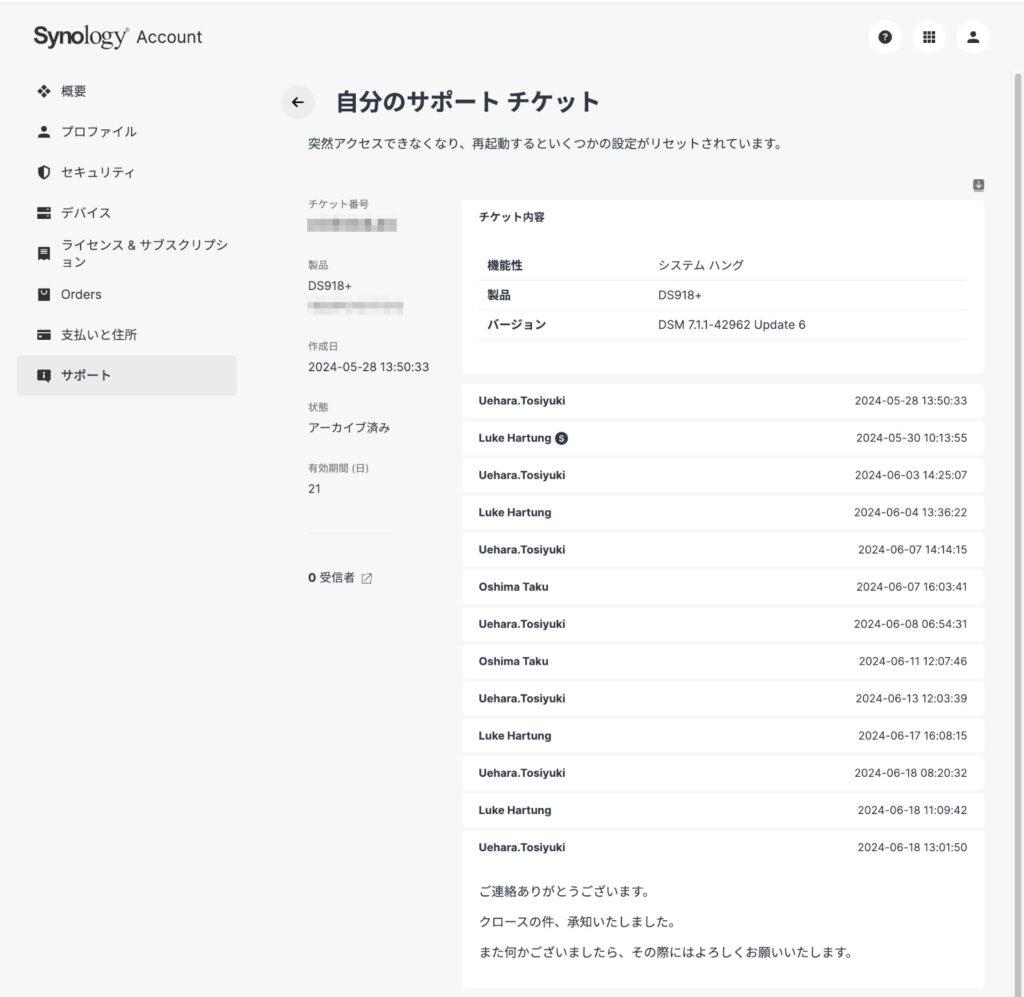Collapse Uehara.Tosiyuki message from 2024-06-18 13:01:50
Screen dimensions: 1024x997
click(722, 847)
